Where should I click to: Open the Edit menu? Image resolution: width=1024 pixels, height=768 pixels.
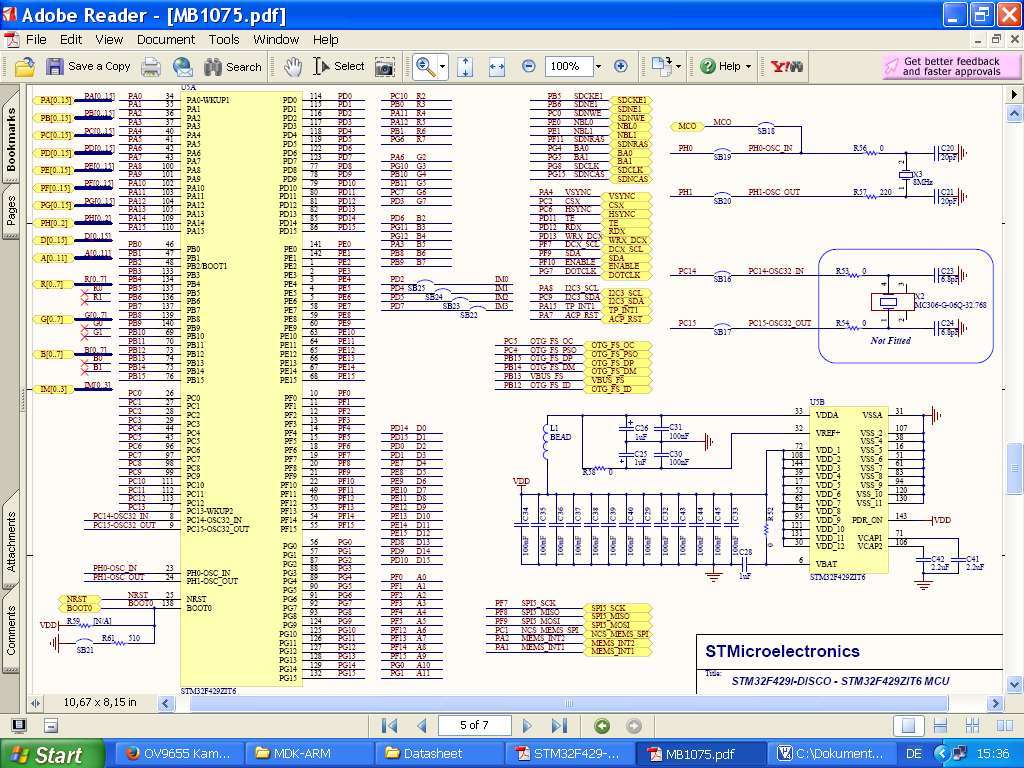[71, 40]
